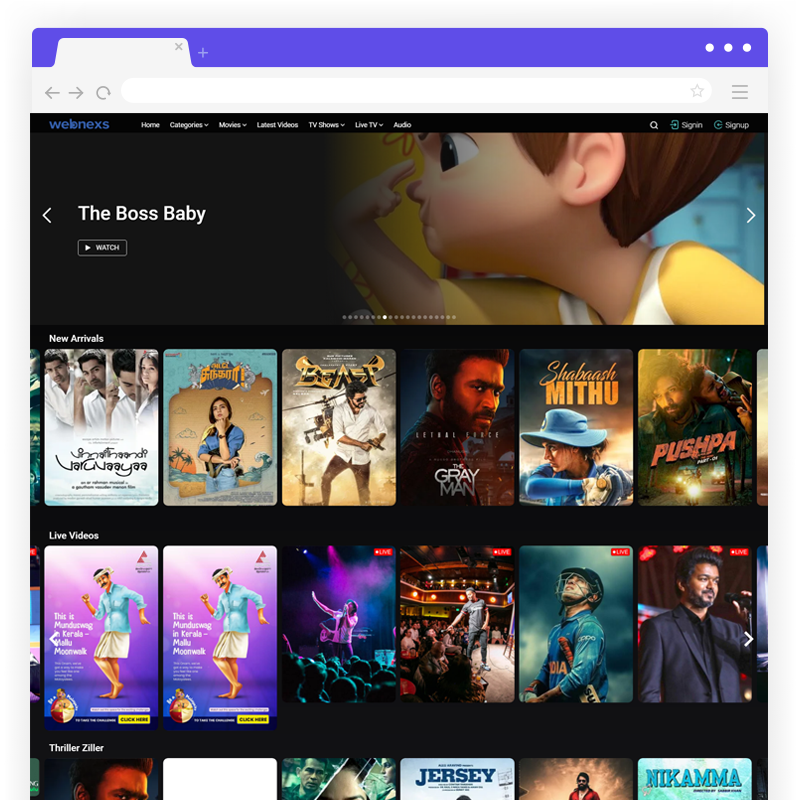The width and height of the screenshot is (800, 800).
Task: Open the browser hamburger menu
Action: tap(739, 92)
